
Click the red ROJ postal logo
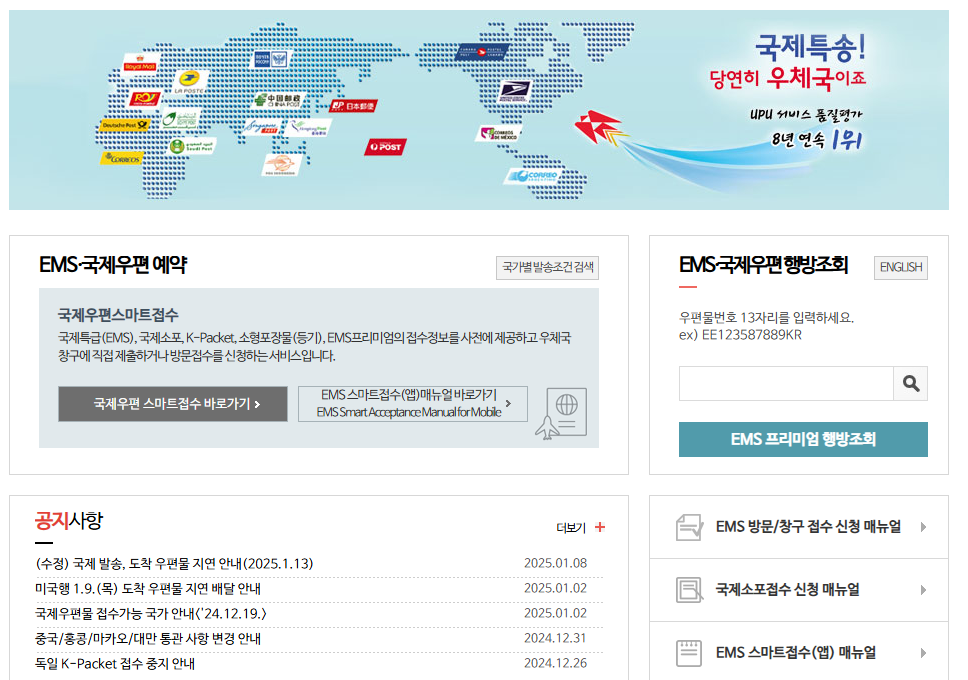click(x=146, y=99)
